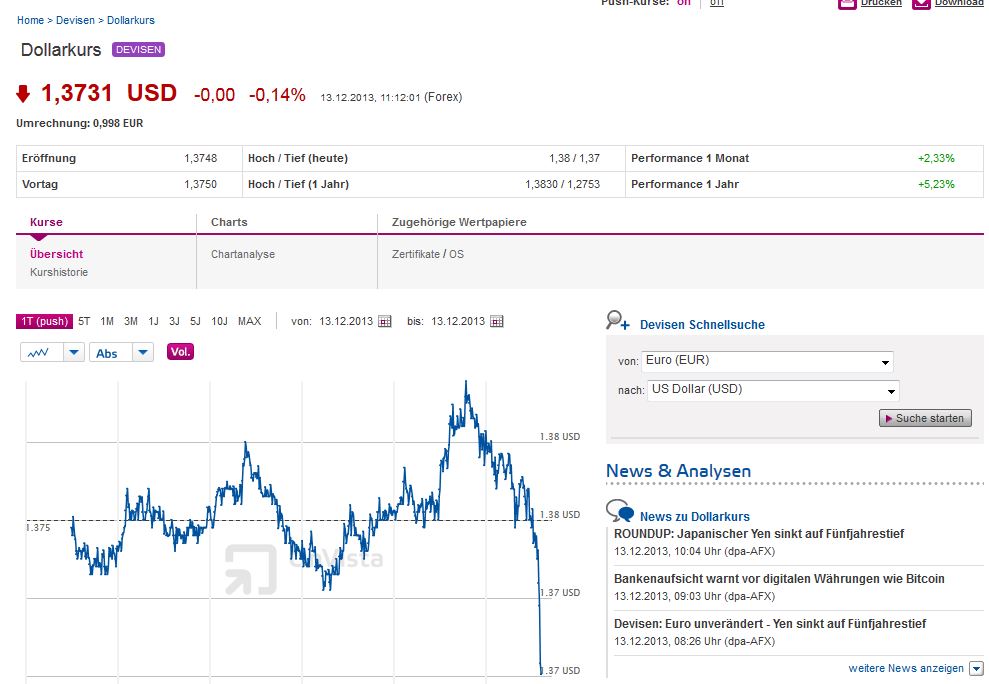Click the arrow icon beside weitere News anzeigen

(x=976, y=668)
